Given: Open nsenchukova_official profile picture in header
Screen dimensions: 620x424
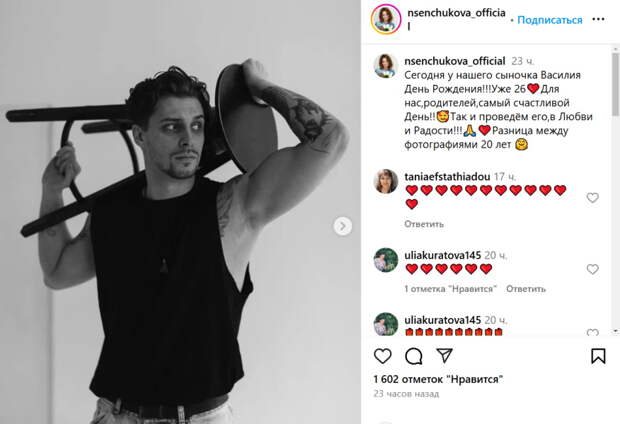Looking at the screenshot, I should point(386,19).
